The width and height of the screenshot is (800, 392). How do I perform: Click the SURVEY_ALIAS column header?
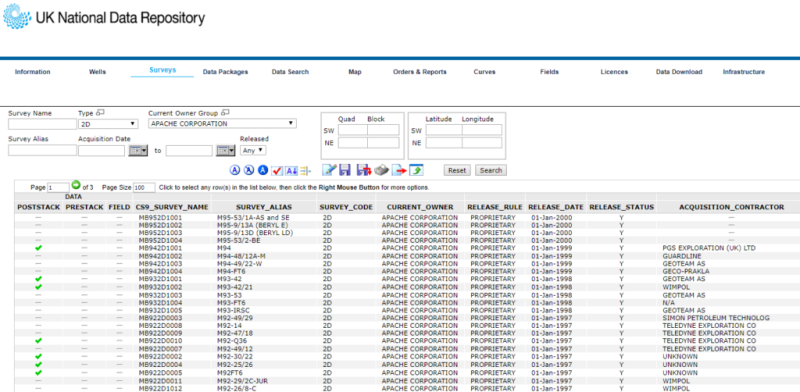coord(264,207)
